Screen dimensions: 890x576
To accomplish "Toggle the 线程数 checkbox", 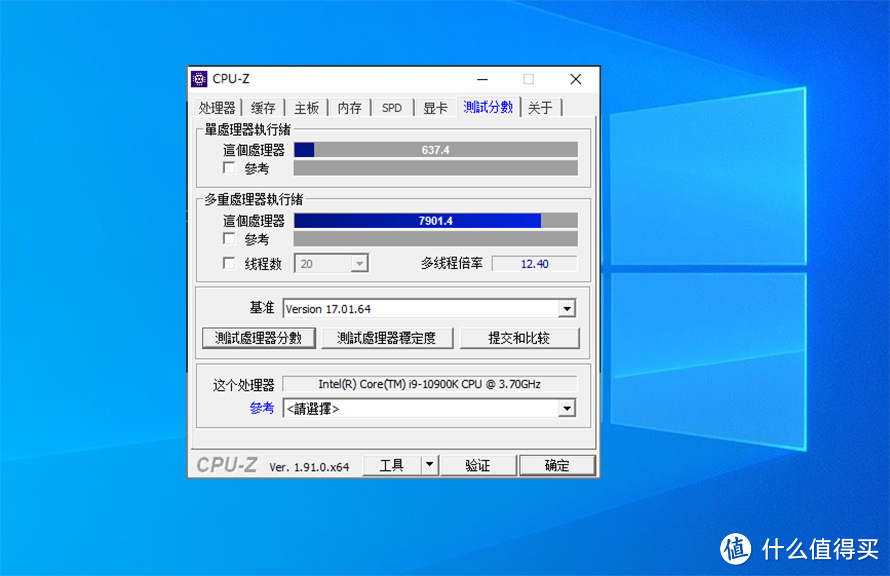I will 229,263.
